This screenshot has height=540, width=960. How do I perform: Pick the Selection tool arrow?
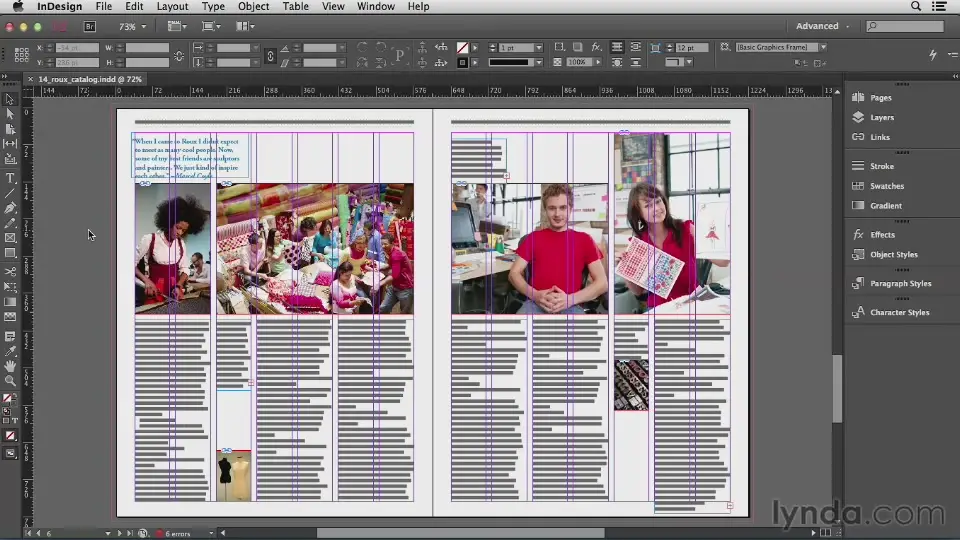(x=10, y=99)
